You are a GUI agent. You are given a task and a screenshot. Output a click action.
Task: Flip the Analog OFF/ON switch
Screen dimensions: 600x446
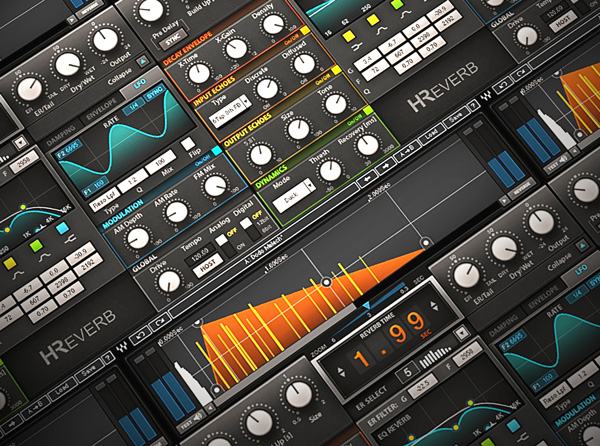point(225,245)
